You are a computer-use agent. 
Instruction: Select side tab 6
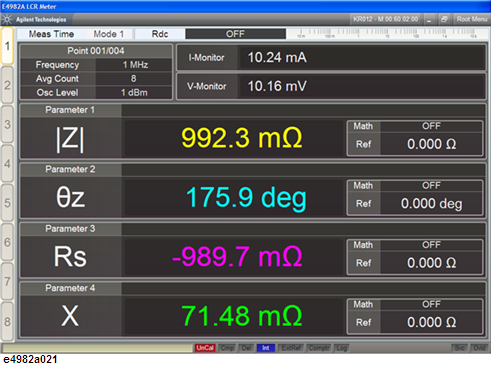[7, 242]
